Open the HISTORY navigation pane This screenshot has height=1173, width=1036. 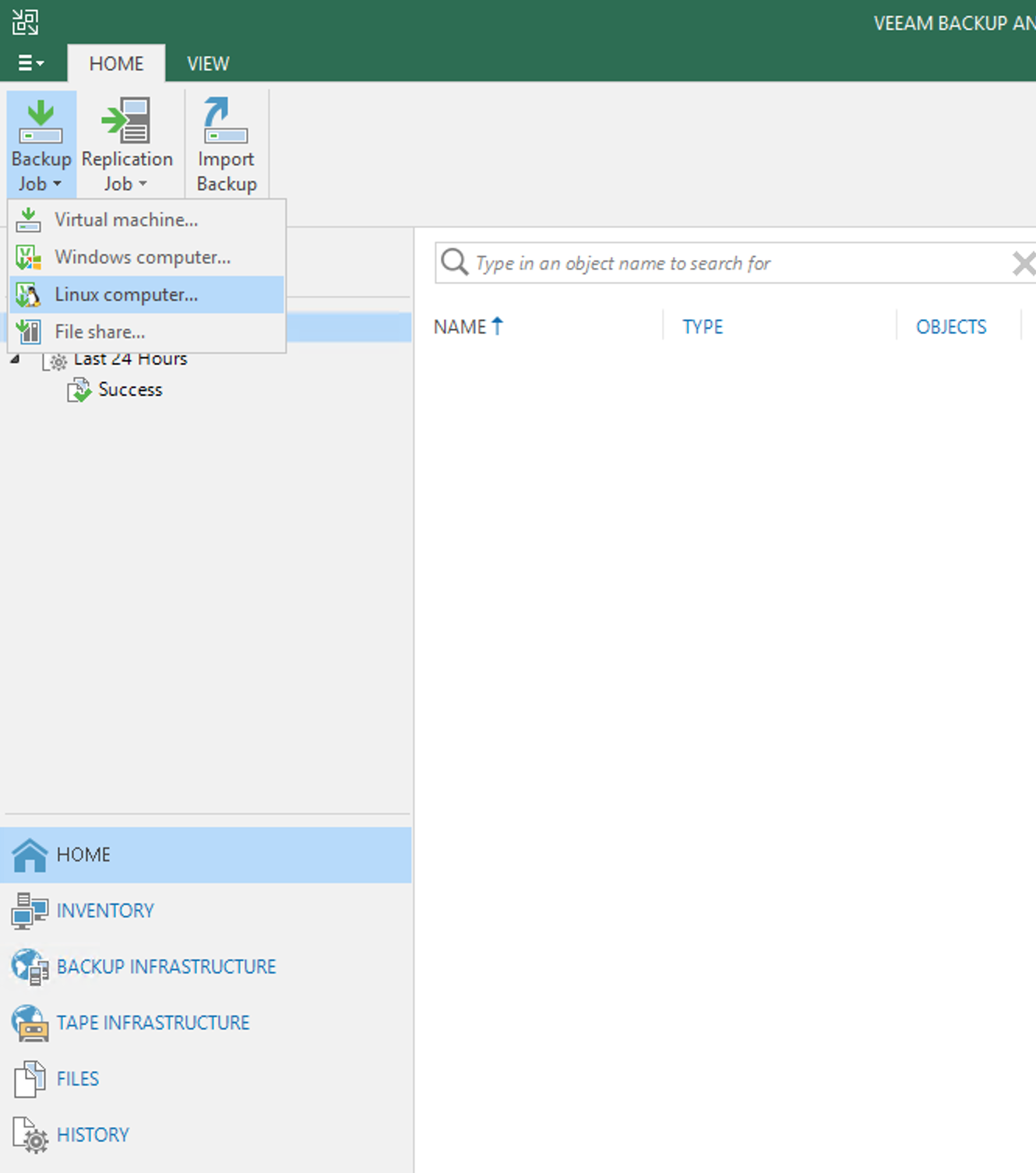click(206, 1135)
